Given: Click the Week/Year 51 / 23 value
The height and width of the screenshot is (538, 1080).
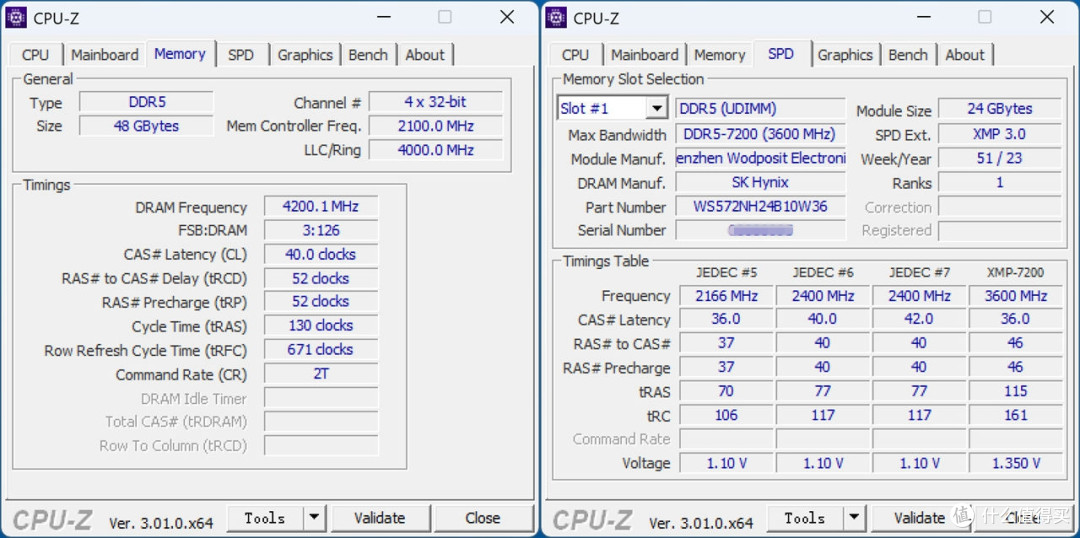Looking at the screenshot, I should 1000,158.
